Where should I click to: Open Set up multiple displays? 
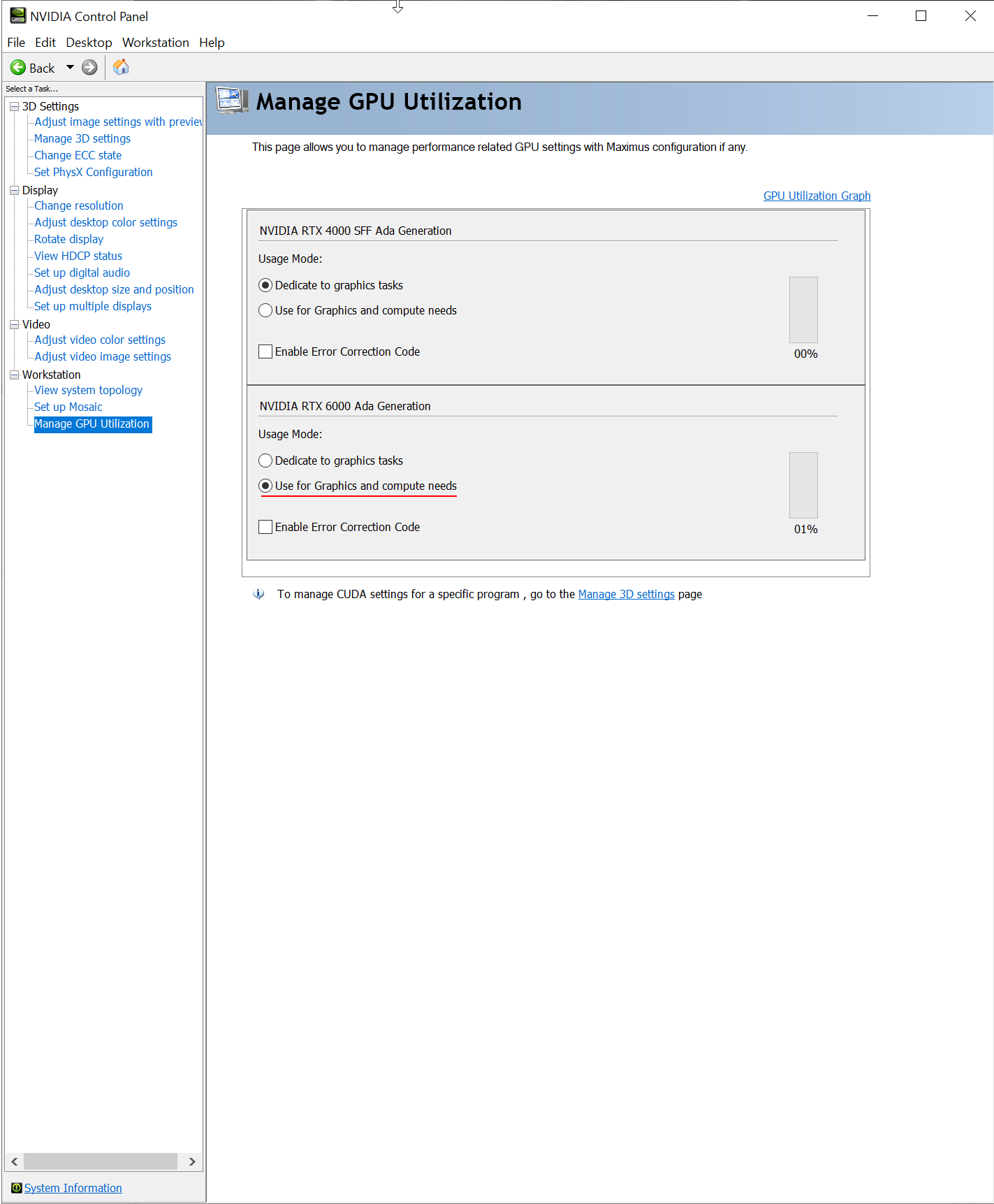tap(93, 306)
